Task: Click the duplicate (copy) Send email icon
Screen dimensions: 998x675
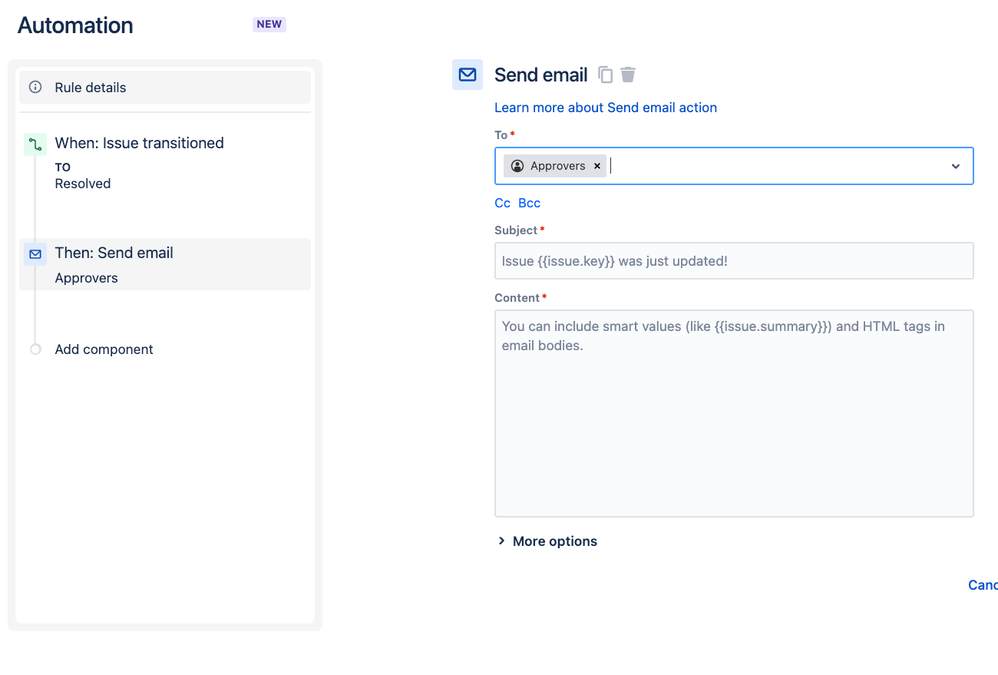Action: pos(605,75)
